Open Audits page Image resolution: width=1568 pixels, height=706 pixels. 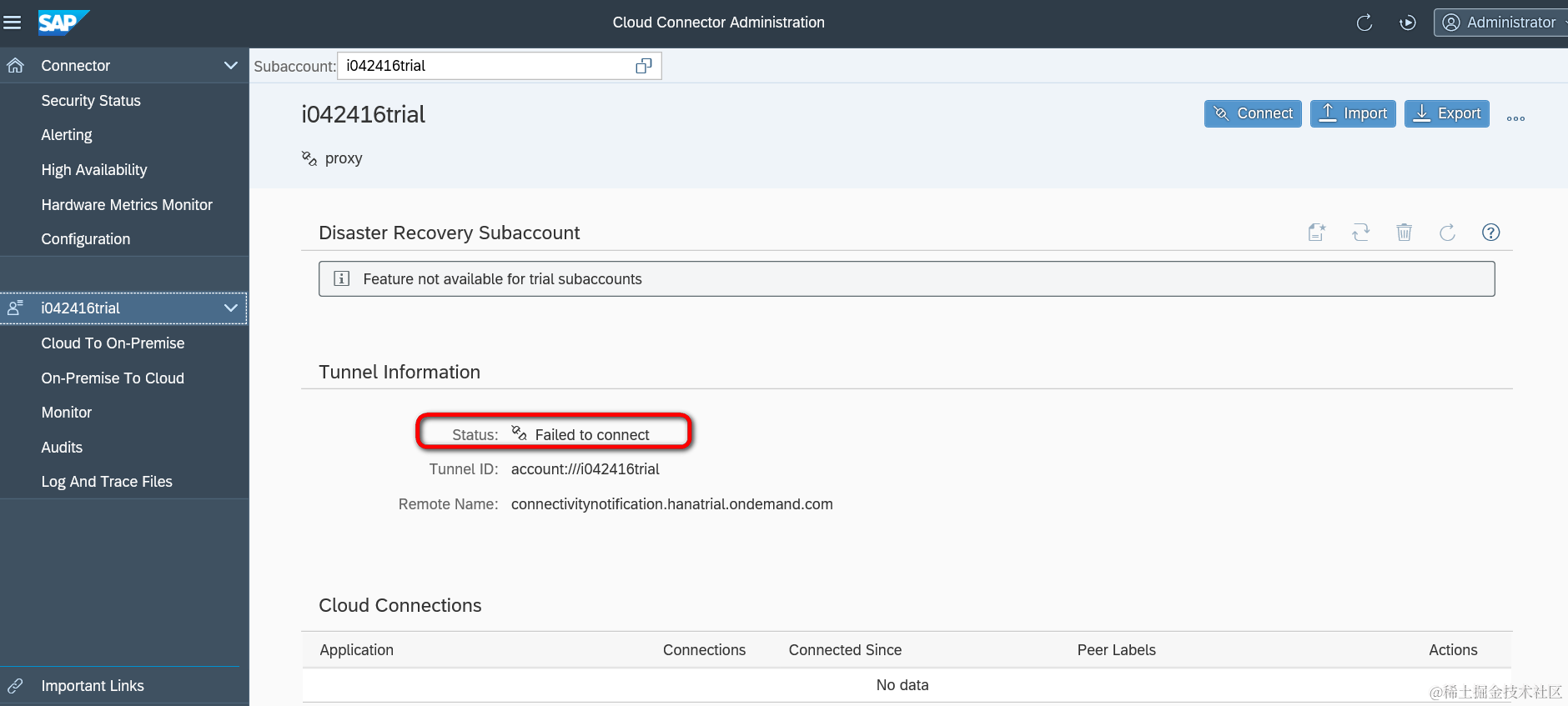pyautogui.click(x=62, y=448)
